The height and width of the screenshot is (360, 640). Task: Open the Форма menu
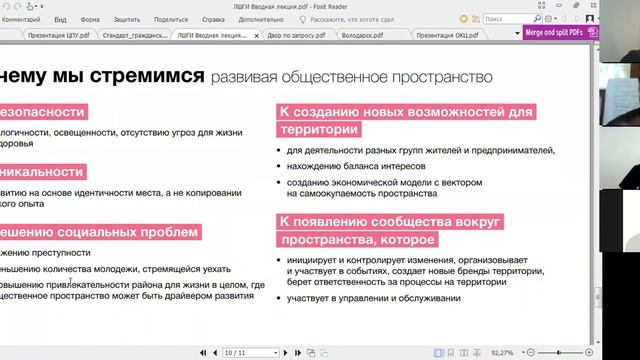pyautogui.click(x=90, y=19)
